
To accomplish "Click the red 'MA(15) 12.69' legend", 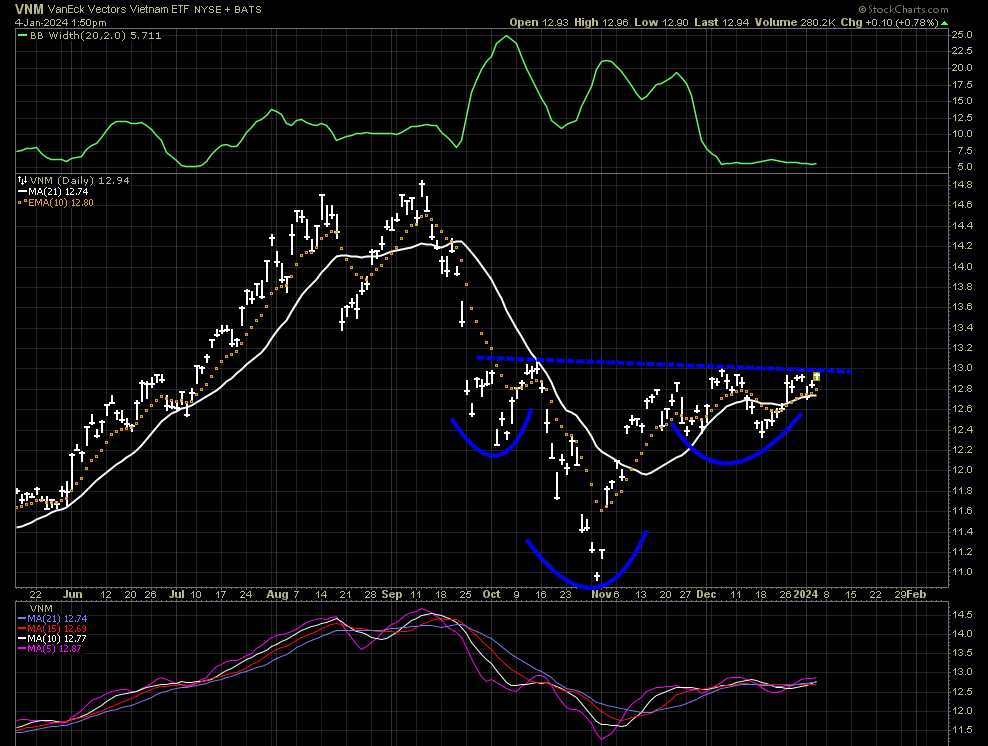I will point(57,629).
